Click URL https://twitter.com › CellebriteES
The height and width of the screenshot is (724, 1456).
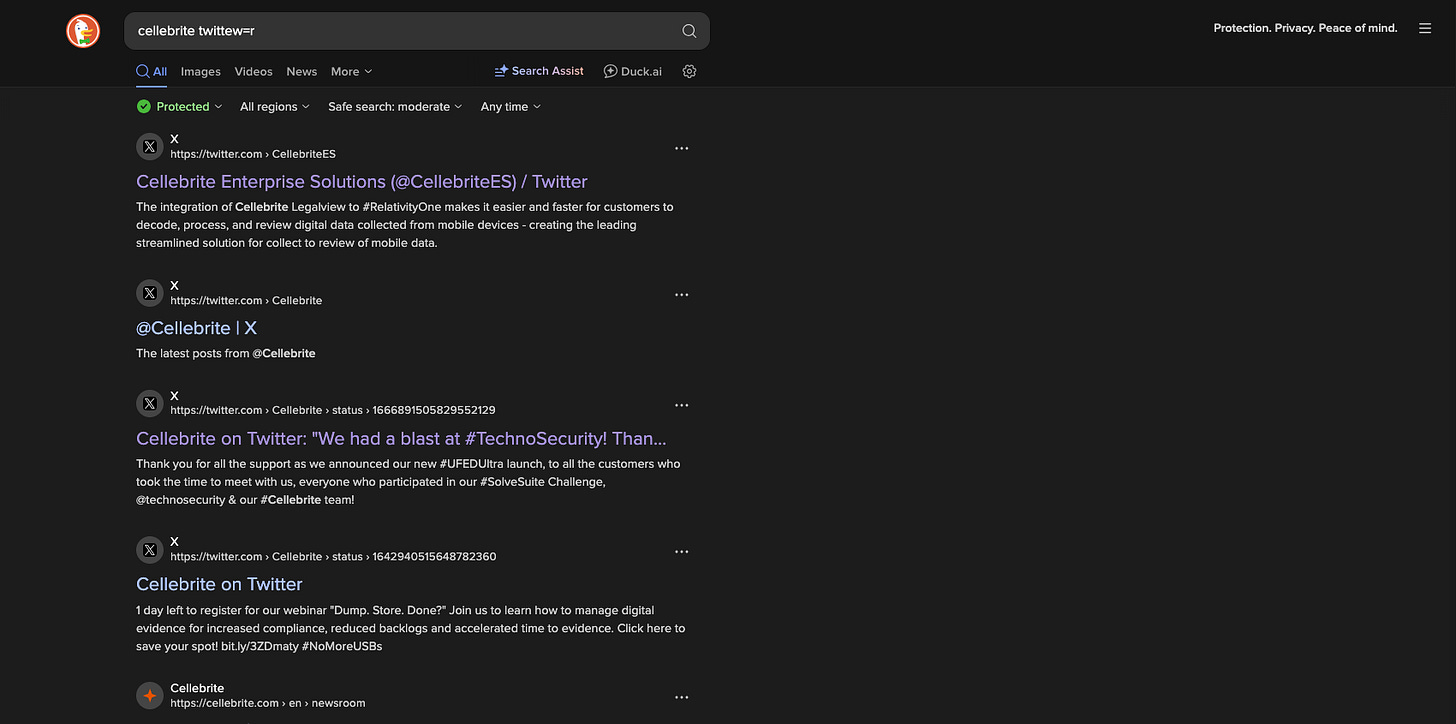pyautogui.click(x=253, y=154)
